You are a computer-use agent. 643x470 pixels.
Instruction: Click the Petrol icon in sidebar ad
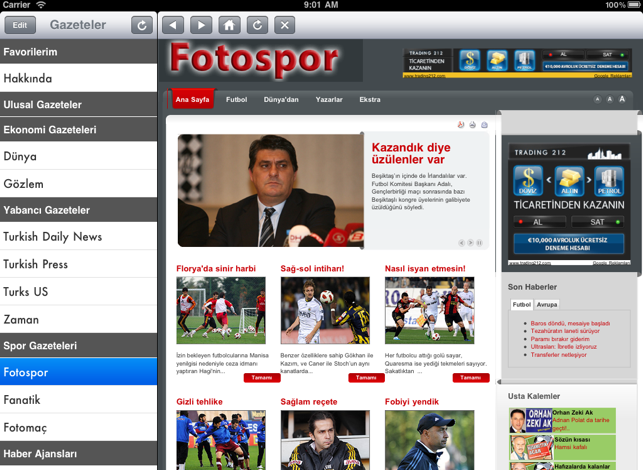(609, 180)
